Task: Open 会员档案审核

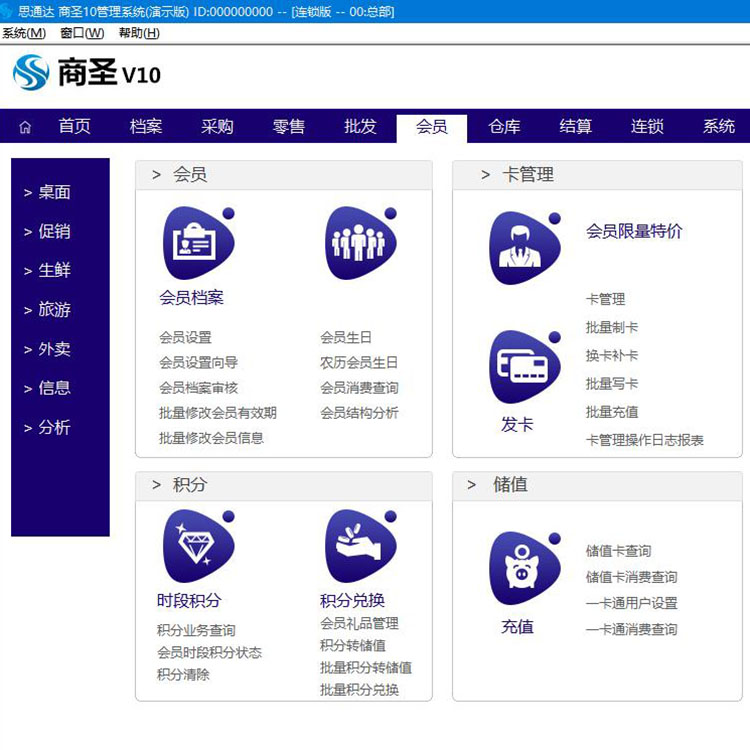Action: [199, 387]
